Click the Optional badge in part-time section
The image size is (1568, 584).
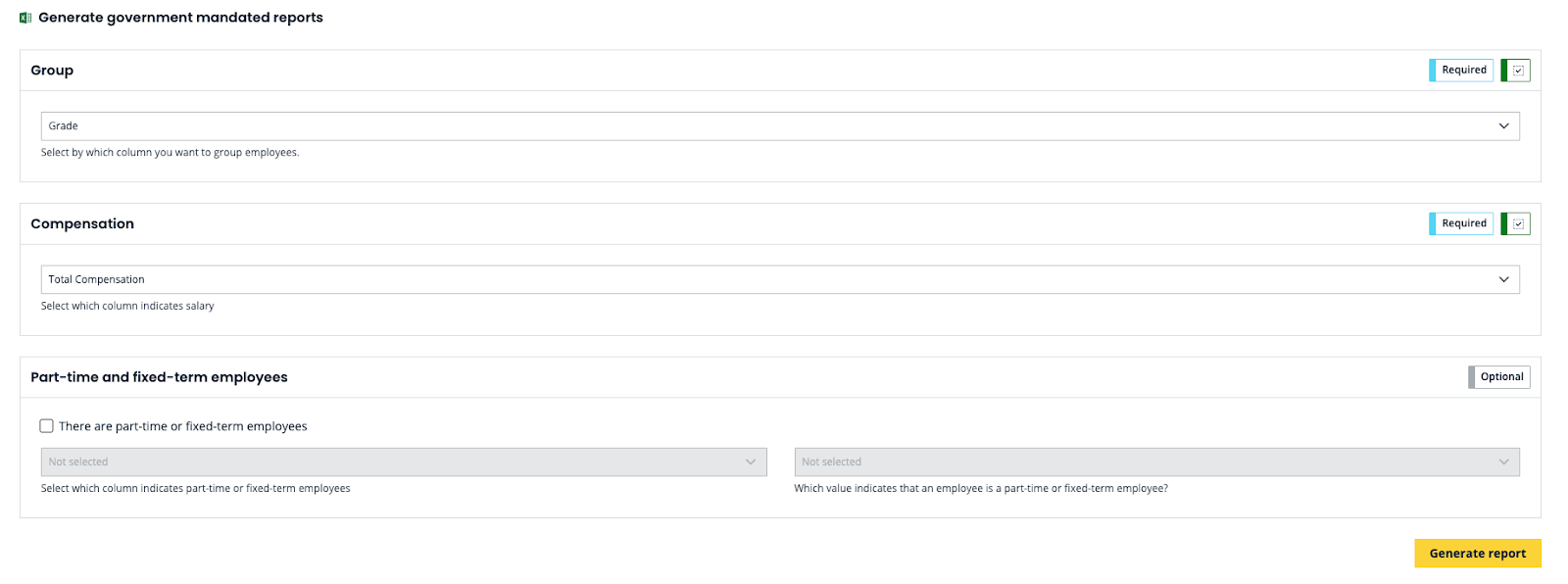point(1500,377)
